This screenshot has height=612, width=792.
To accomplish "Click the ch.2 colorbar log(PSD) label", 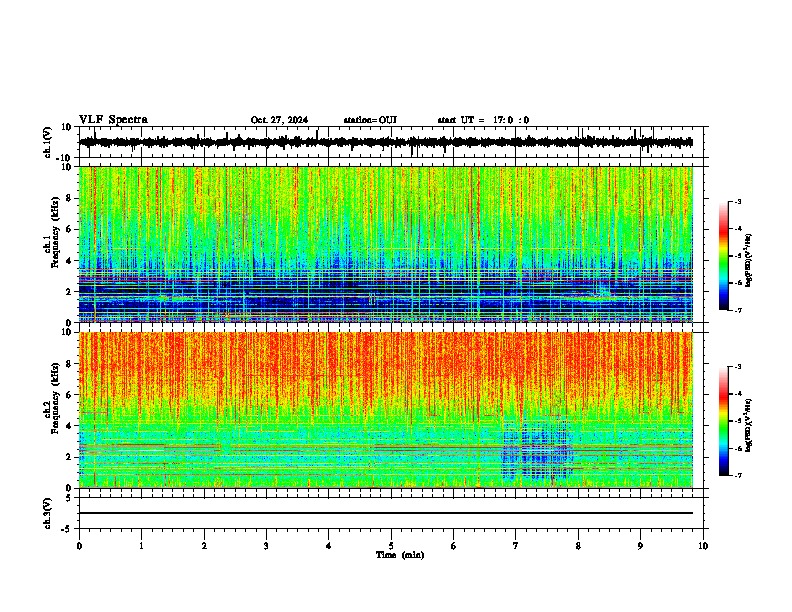I will point(749,425).
